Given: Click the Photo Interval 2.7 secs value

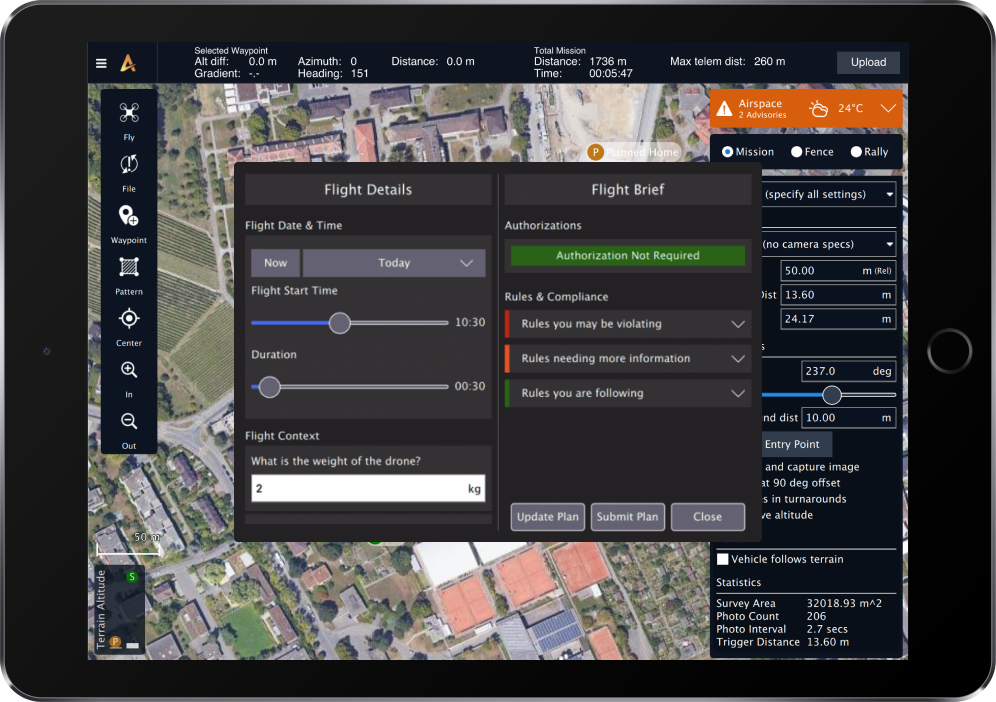Looking at the screenshot, I should (x=827, y=629).
